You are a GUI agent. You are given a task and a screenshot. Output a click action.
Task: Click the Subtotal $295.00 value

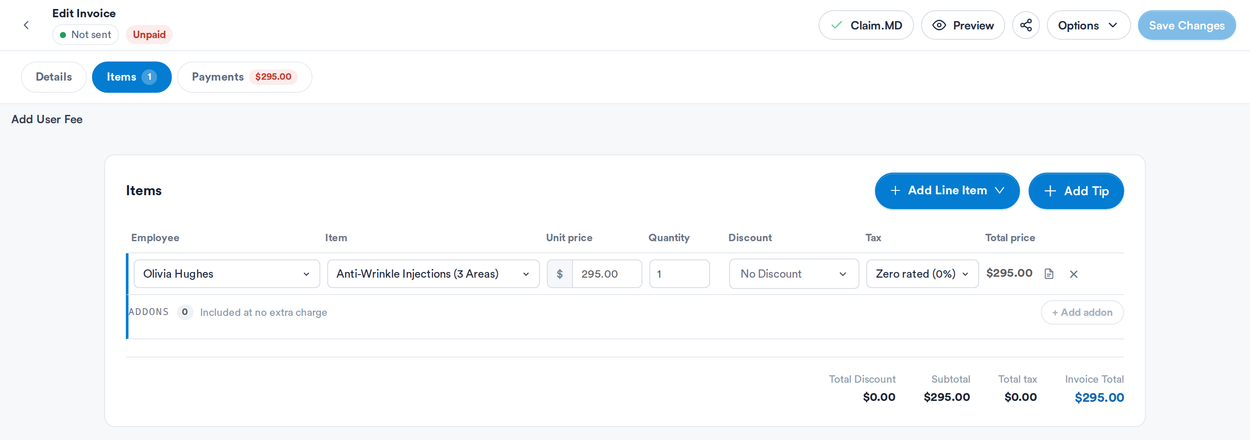[x=947, y=397]
